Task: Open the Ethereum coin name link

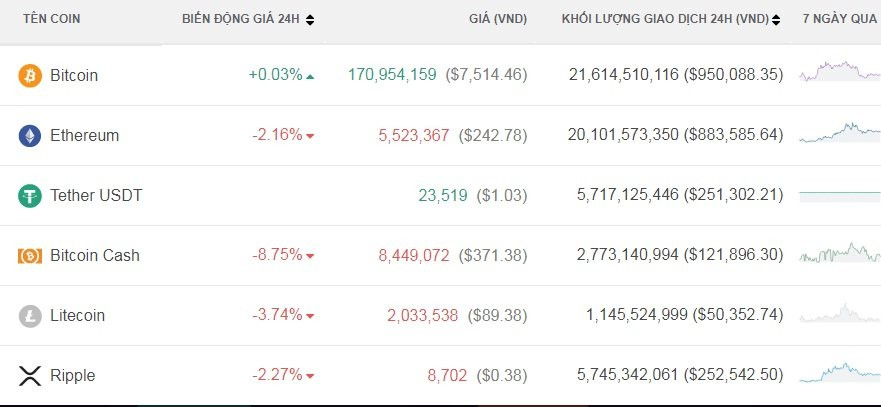Action: click(84, 135)
